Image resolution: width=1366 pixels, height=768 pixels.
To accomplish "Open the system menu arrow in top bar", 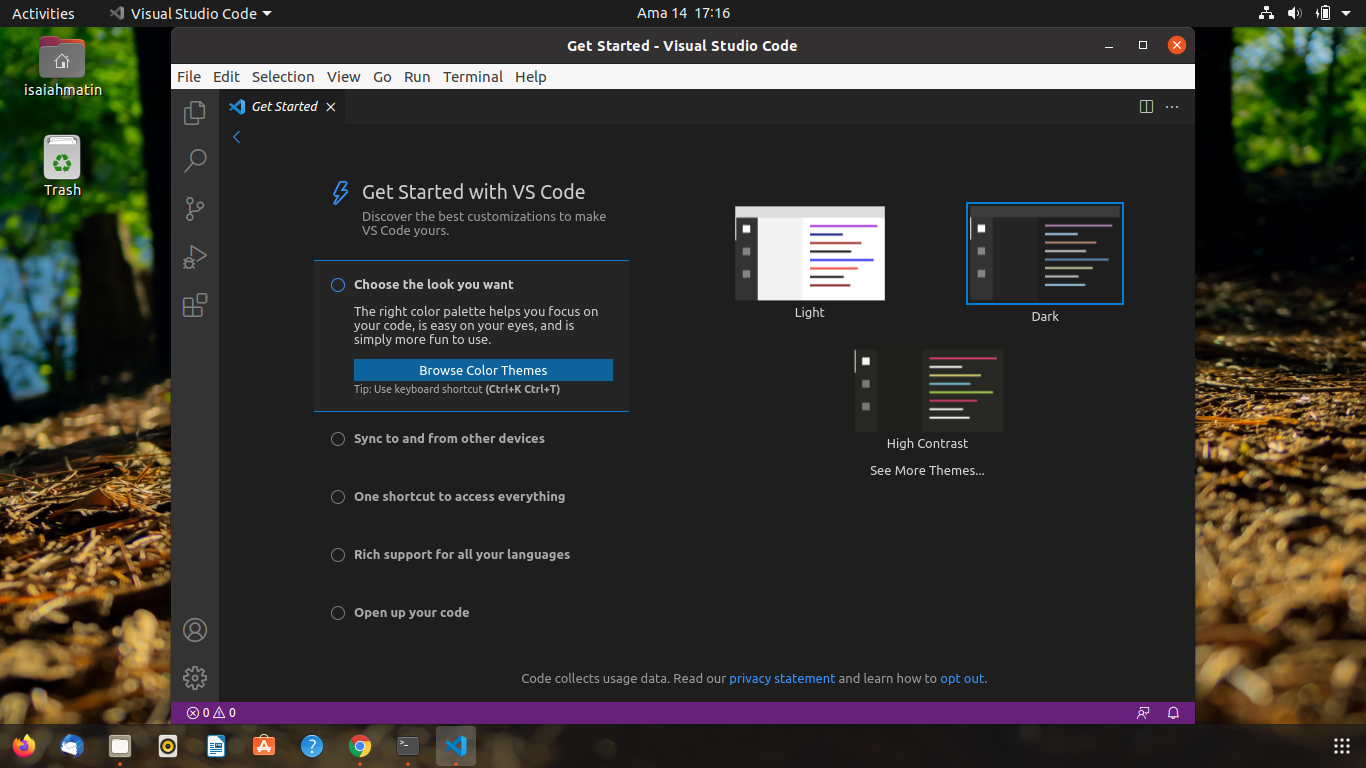I will click(1348, 14).
